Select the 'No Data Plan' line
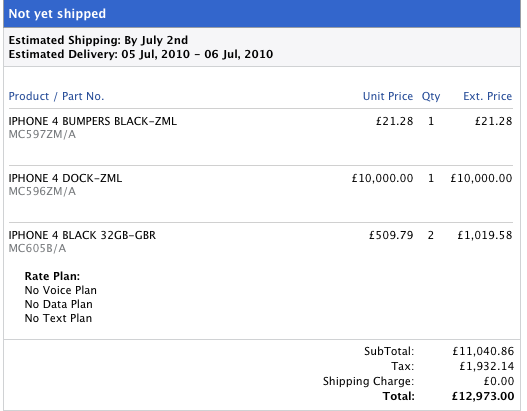Viewport: 527px width, 411px height. coord(58,304)
